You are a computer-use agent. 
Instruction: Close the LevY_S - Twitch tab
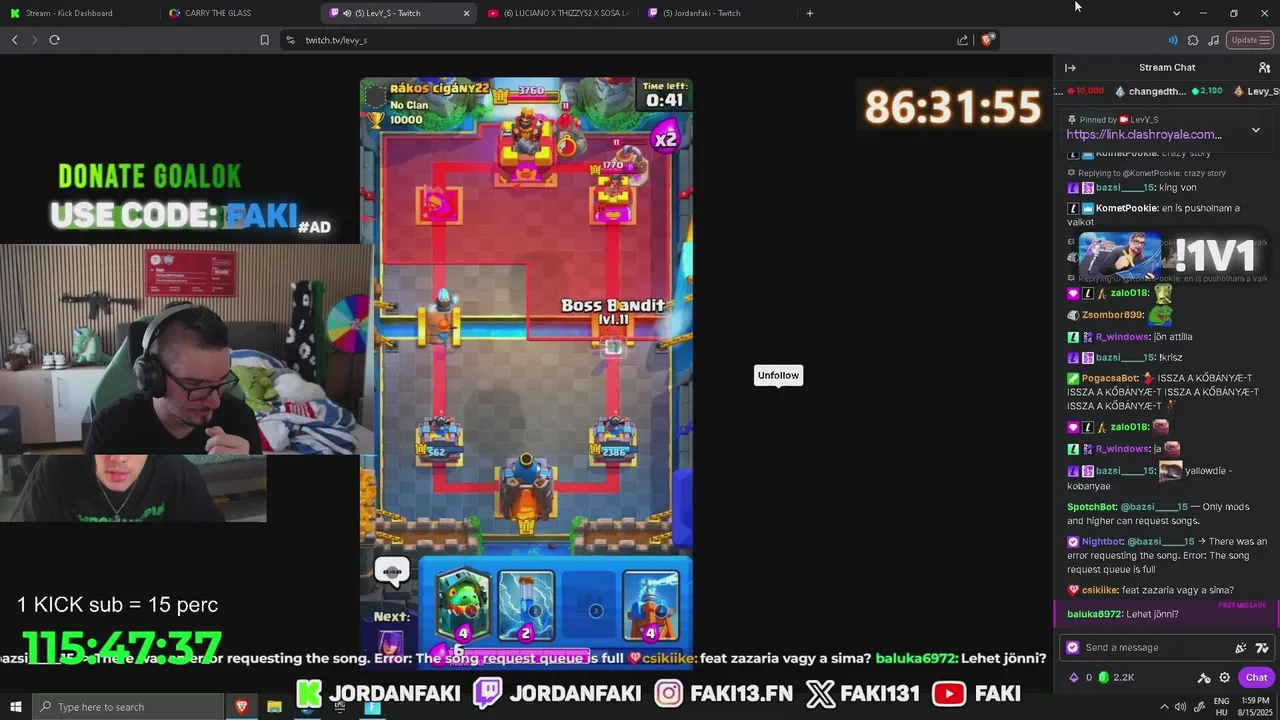(x=466, y=13)
